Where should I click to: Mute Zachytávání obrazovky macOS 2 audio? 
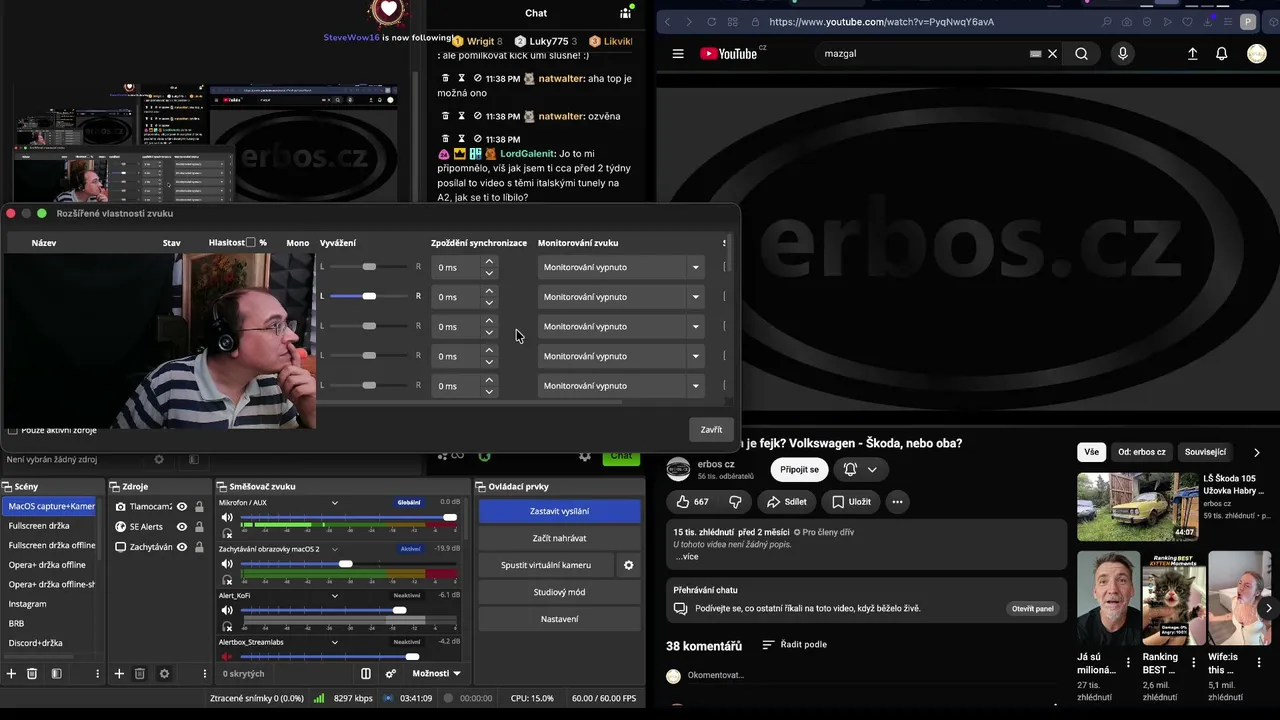[227, 564]
